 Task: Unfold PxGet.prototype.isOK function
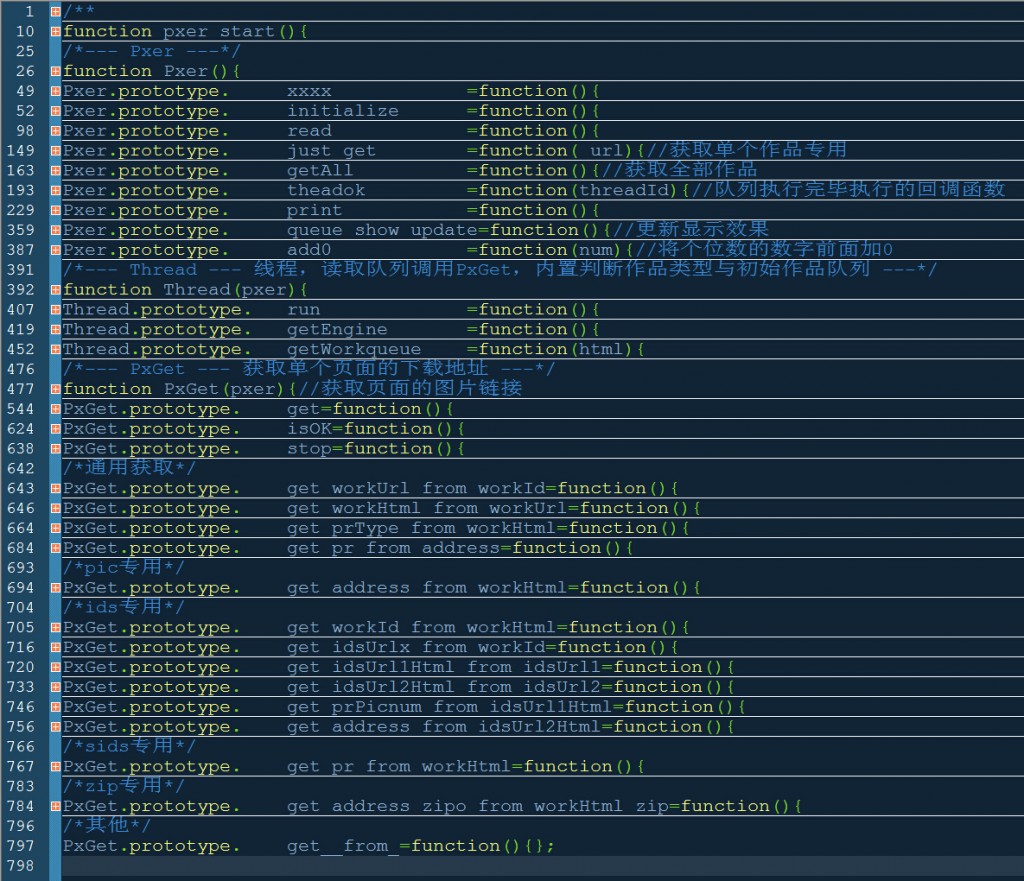(55, 429)
